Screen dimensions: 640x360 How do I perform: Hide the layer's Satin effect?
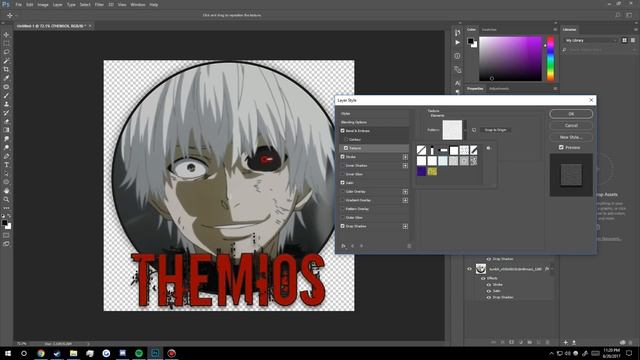[x=489, y=291]
